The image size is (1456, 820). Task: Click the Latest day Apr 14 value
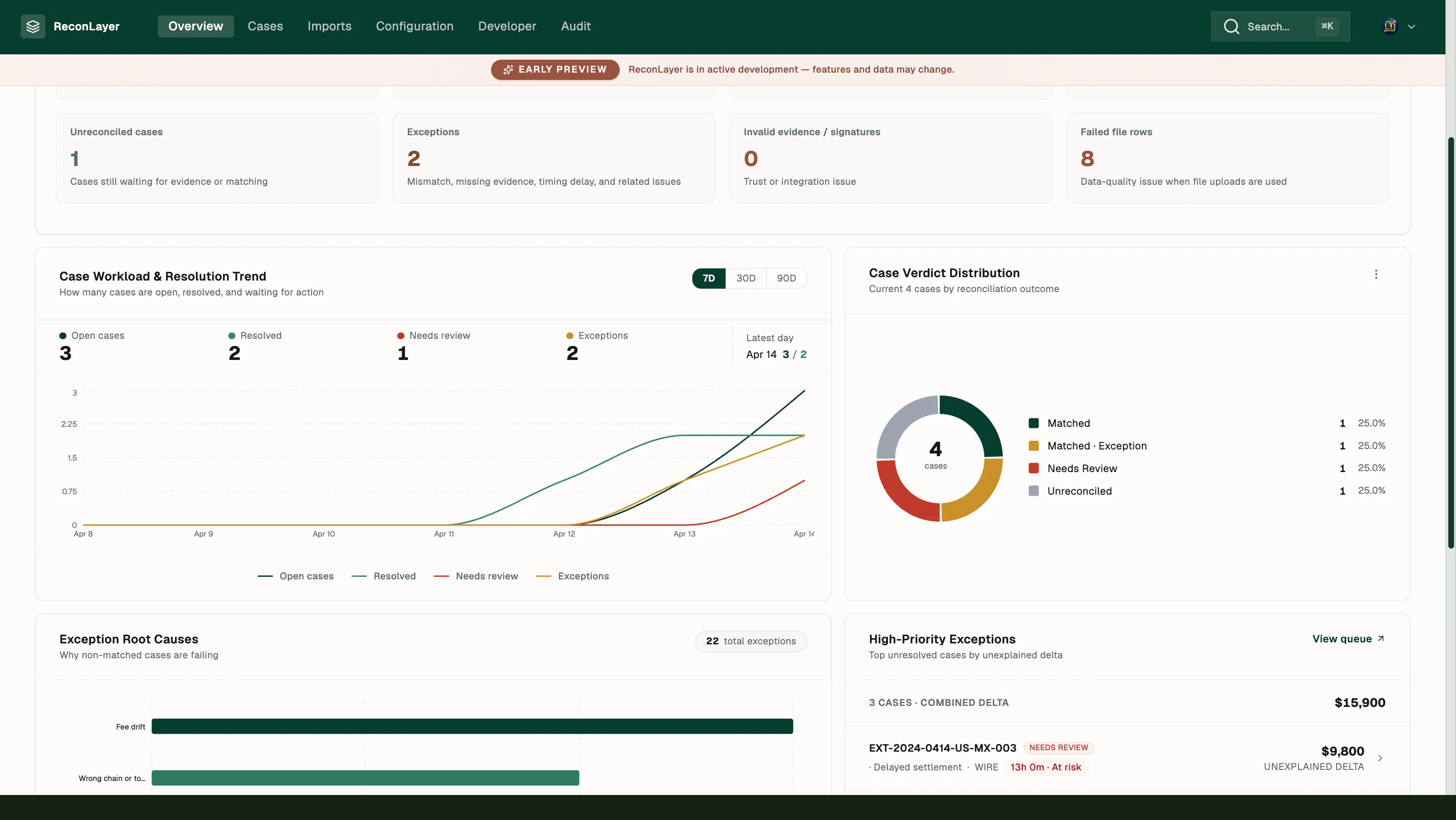pos(776,354)
